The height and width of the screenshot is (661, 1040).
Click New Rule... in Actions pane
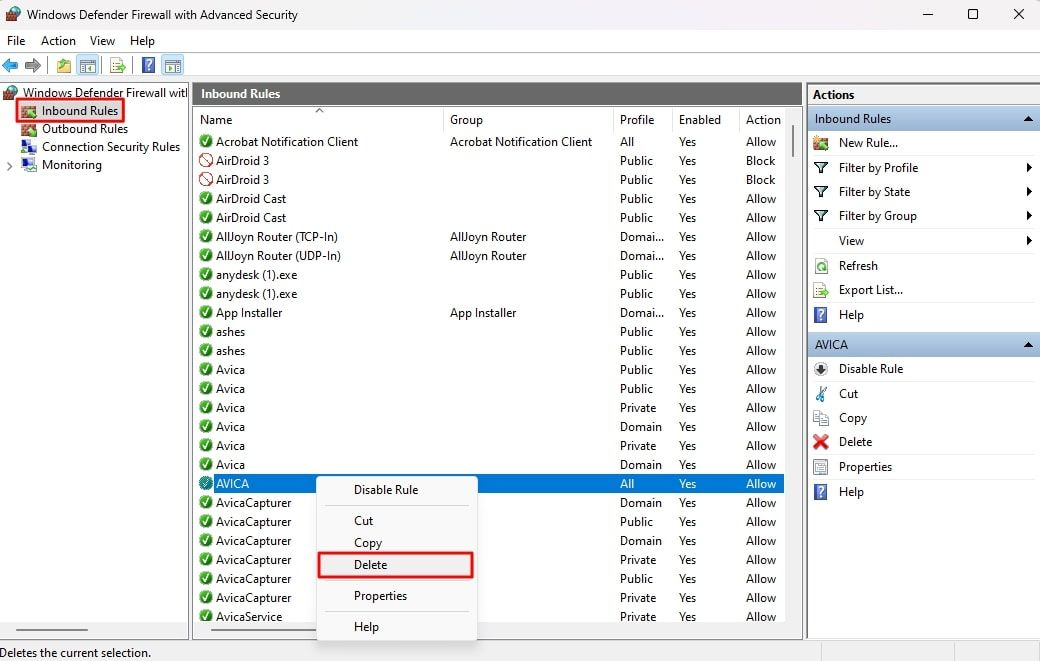[x=868, y=143]
